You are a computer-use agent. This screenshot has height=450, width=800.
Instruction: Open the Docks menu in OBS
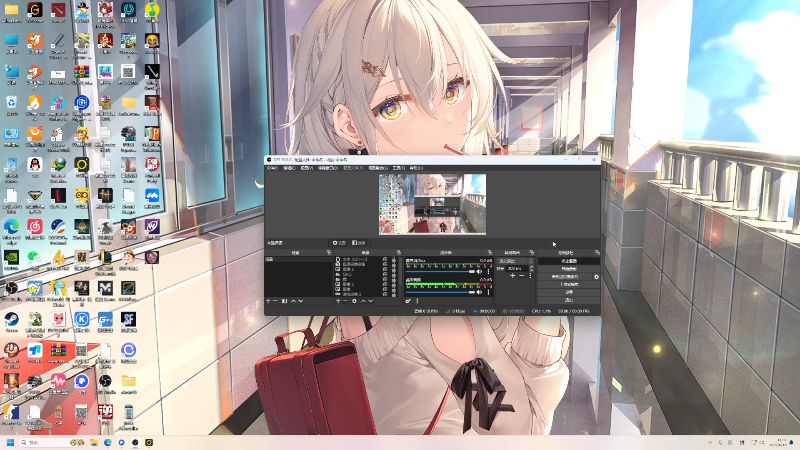[x=328, y=168]
